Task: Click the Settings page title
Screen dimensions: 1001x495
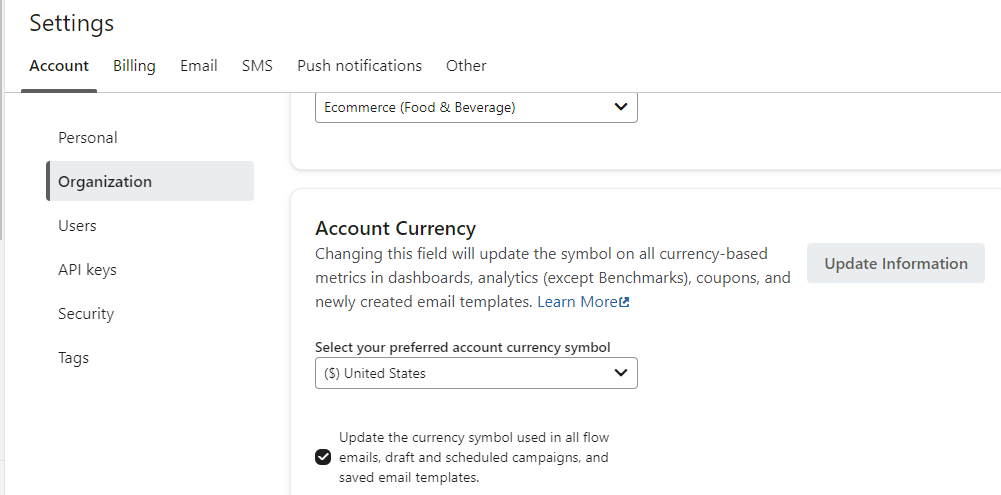Action: tap(72, 23)
